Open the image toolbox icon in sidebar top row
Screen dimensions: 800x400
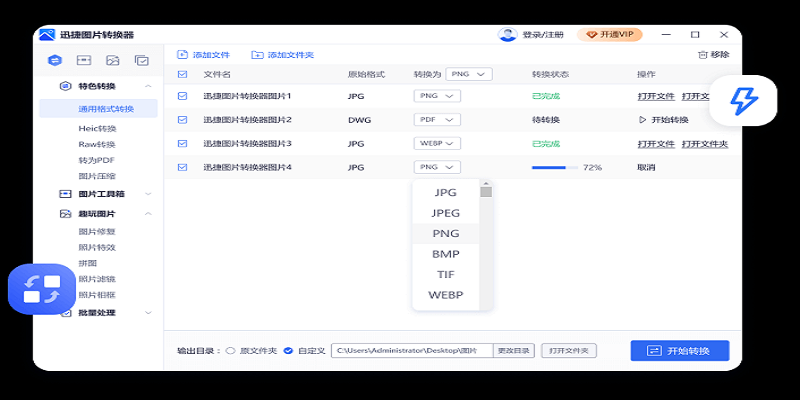coord(84,60)
